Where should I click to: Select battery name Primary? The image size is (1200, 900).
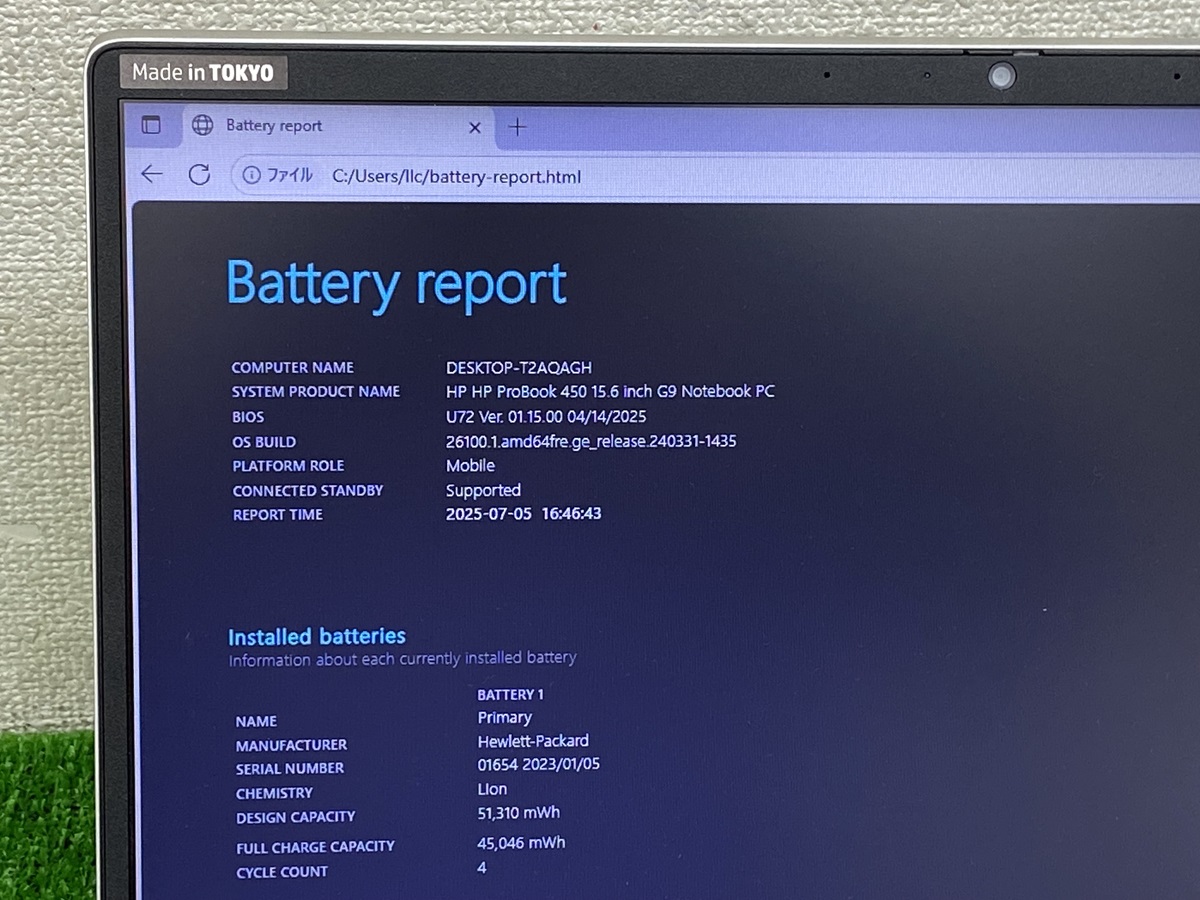504,718
